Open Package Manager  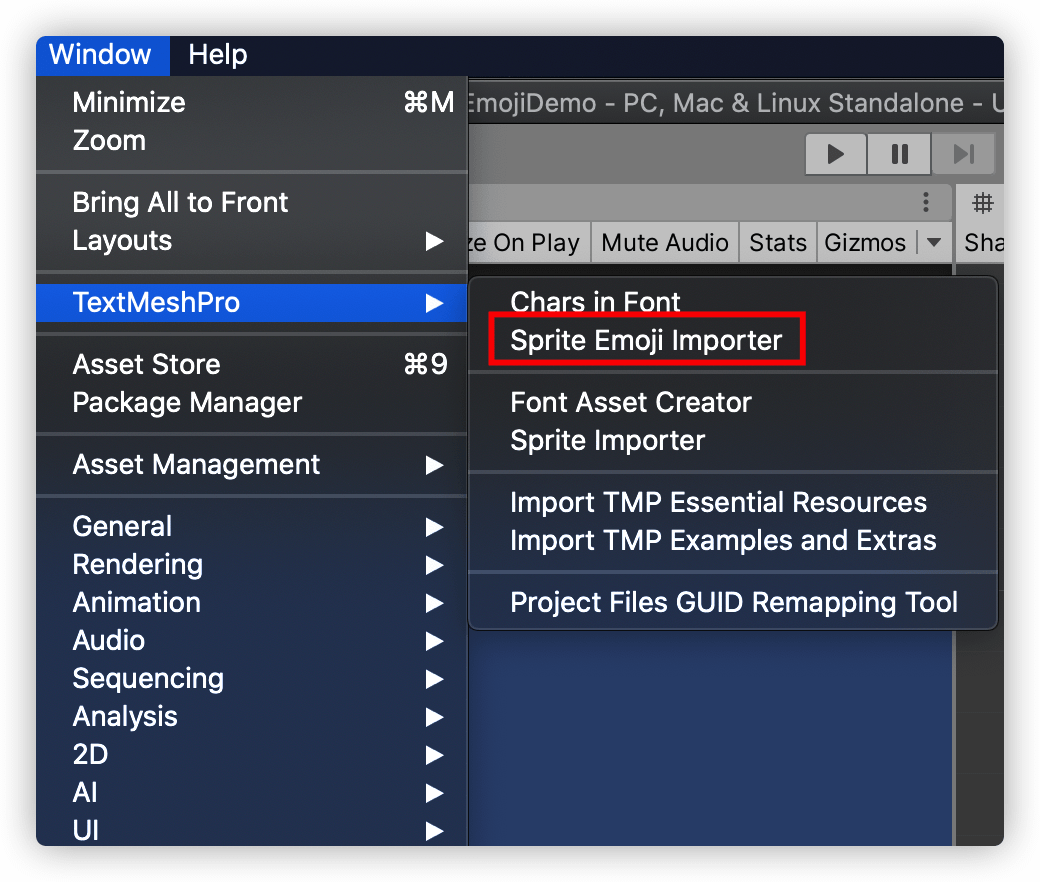(x=252, y=403)
